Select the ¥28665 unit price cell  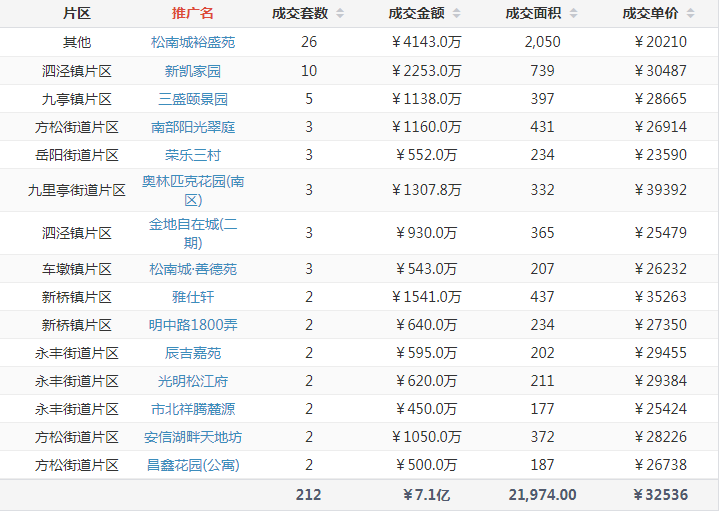coord(660,99)
